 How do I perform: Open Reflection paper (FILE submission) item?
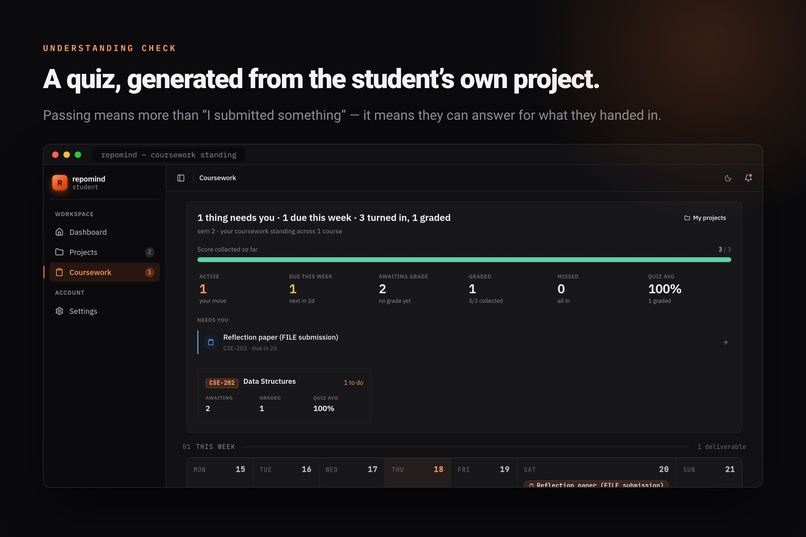point(464,342)
